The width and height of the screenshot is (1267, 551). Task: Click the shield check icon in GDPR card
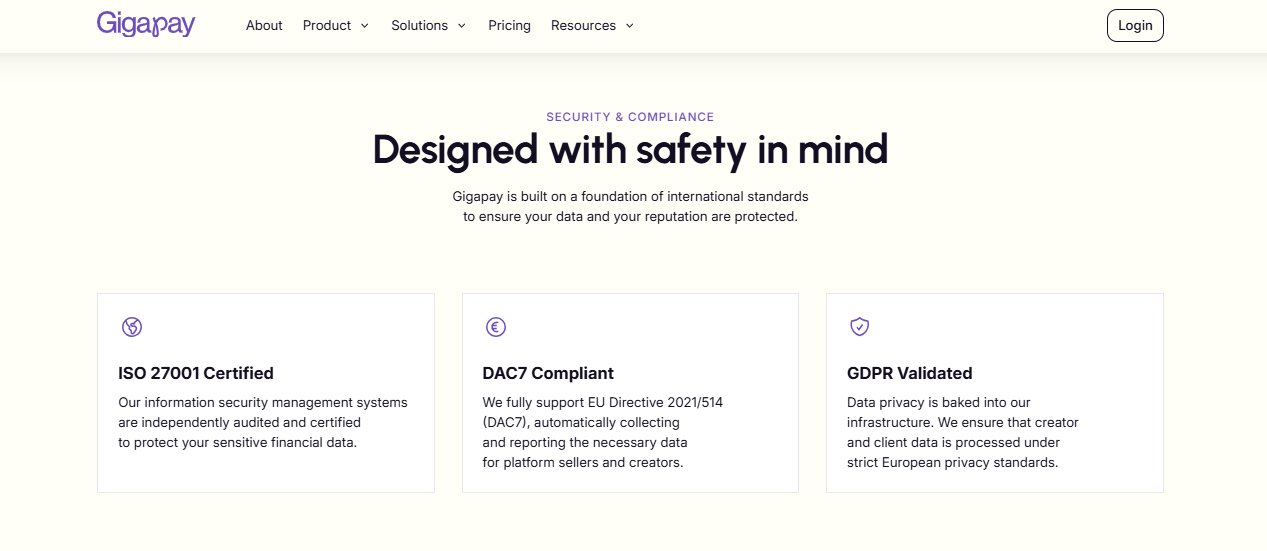point(859,327)
